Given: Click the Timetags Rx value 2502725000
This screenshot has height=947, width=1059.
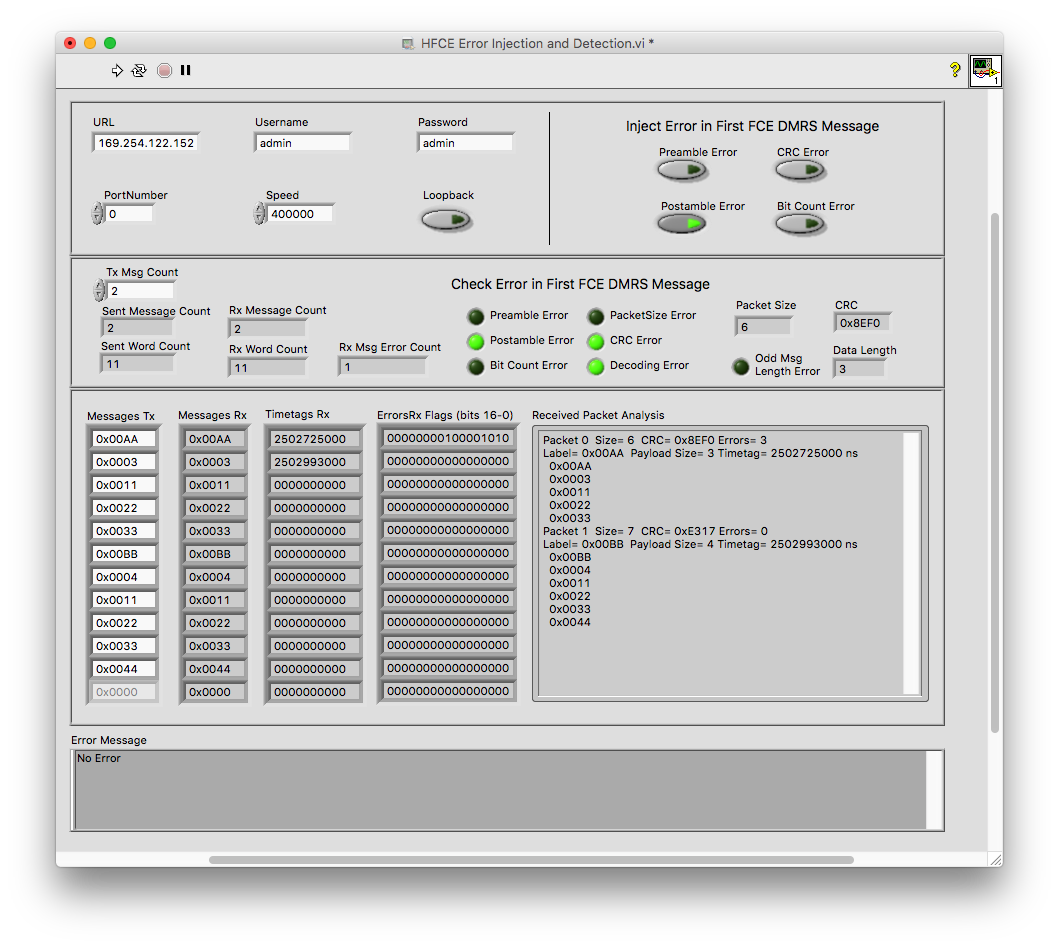Looking at the screenshot, I should coord(314,439).
